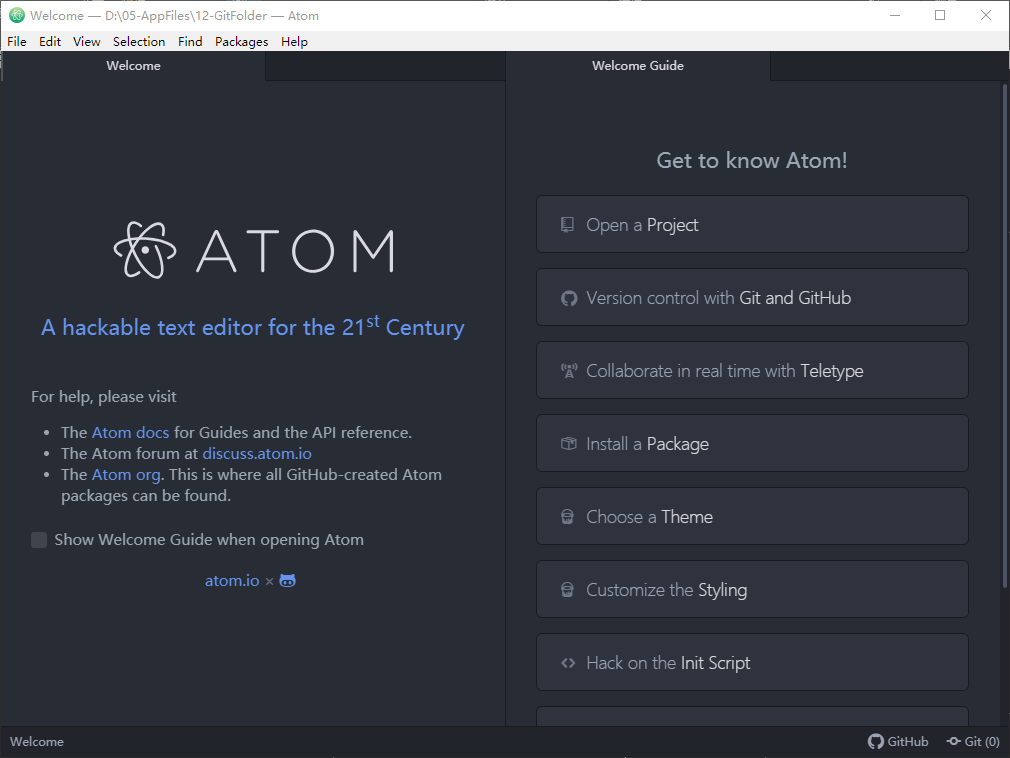The width and height of the screenshot is (1010, 758).
Task: Click the For help, please visit text
Action: tap(104, 397)
